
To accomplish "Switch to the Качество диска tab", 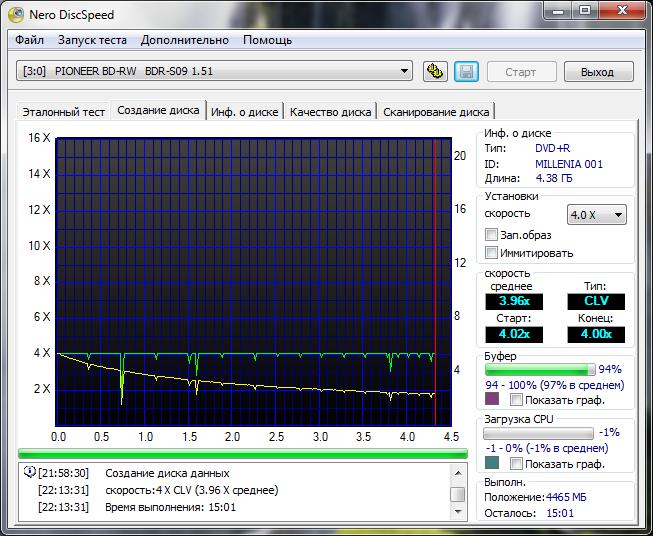I will click(x=330, y=112).
